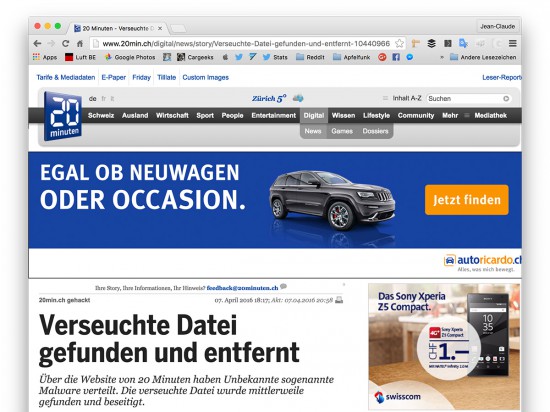Click the print icon beside article date
This screenshot has height=412, width=550.
[339, 300]
